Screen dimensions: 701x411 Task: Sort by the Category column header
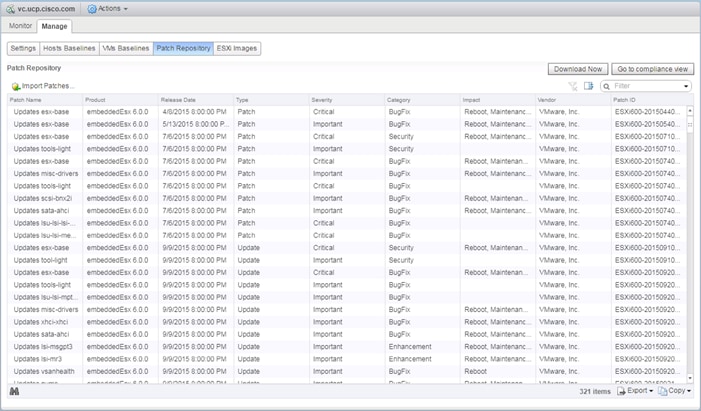coord(423,100)
